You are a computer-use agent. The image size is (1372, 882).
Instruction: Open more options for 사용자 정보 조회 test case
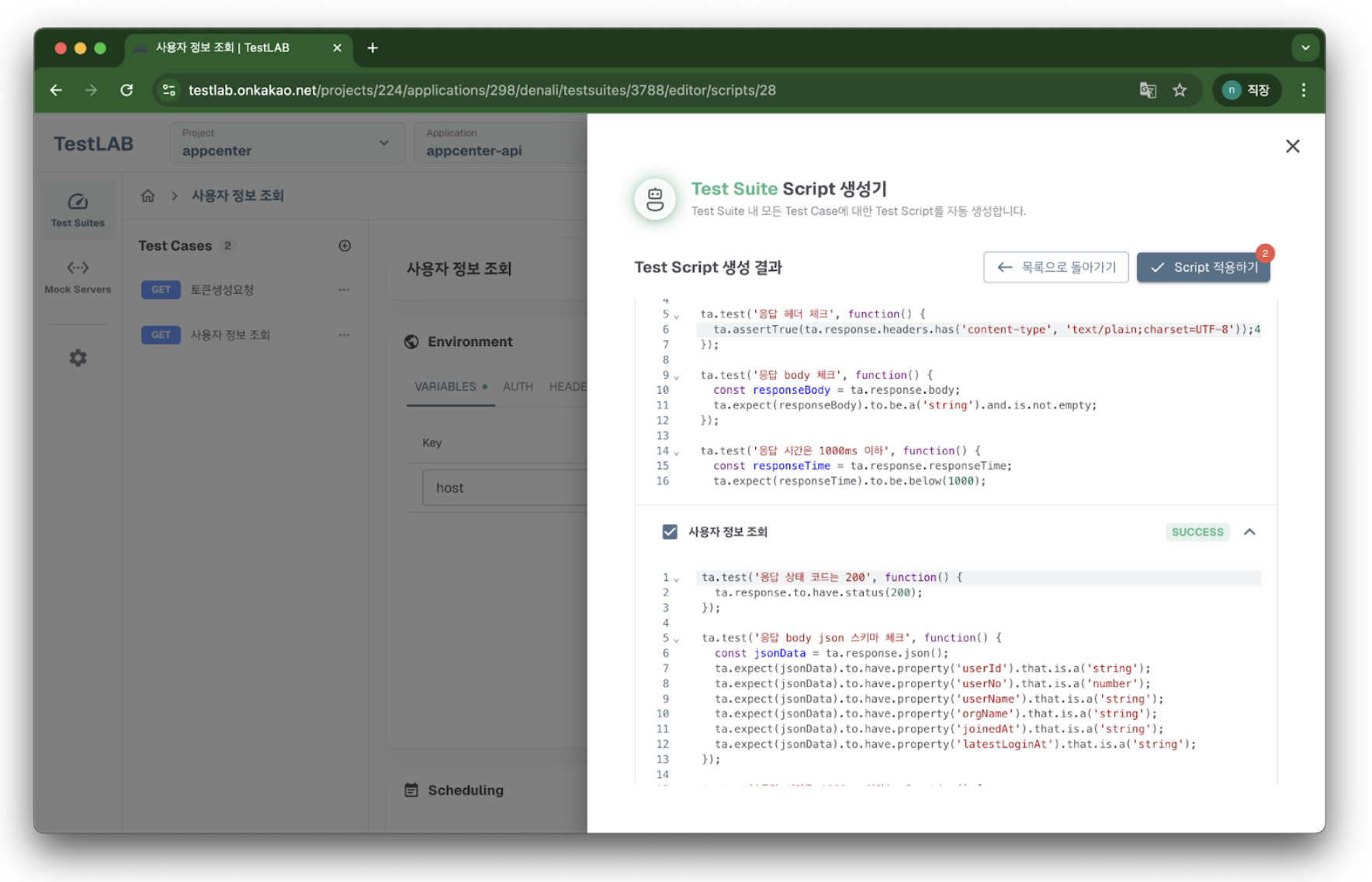(344, 335)
